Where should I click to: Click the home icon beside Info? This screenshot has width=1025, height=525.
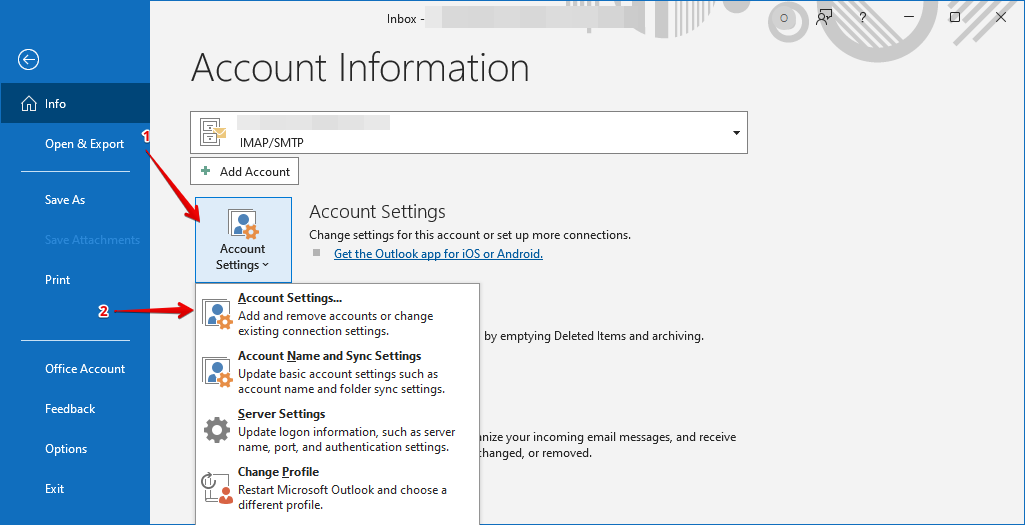[29, 104]
